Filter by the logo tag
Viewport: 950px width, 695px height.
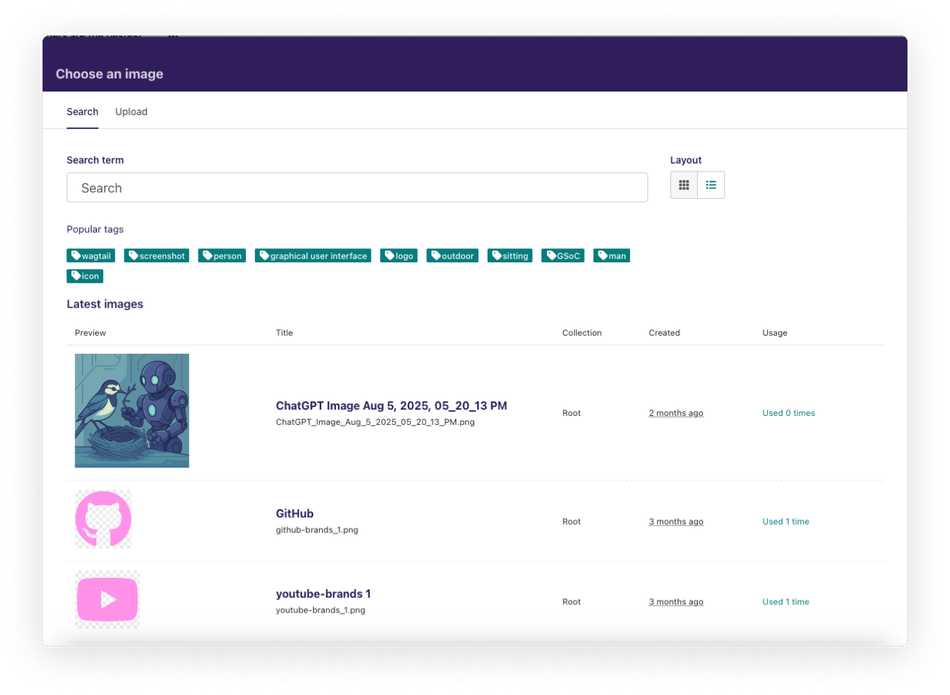point(398,255)
